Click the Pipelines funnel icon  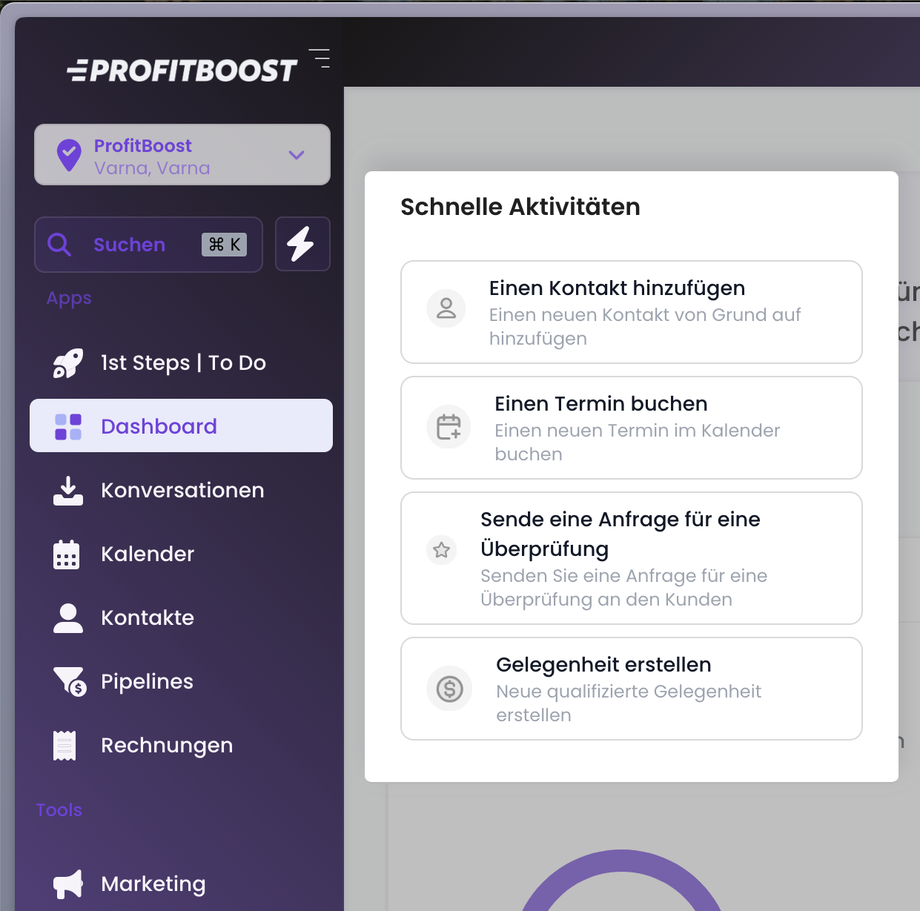pyautogui.click(x=68, y=682)
